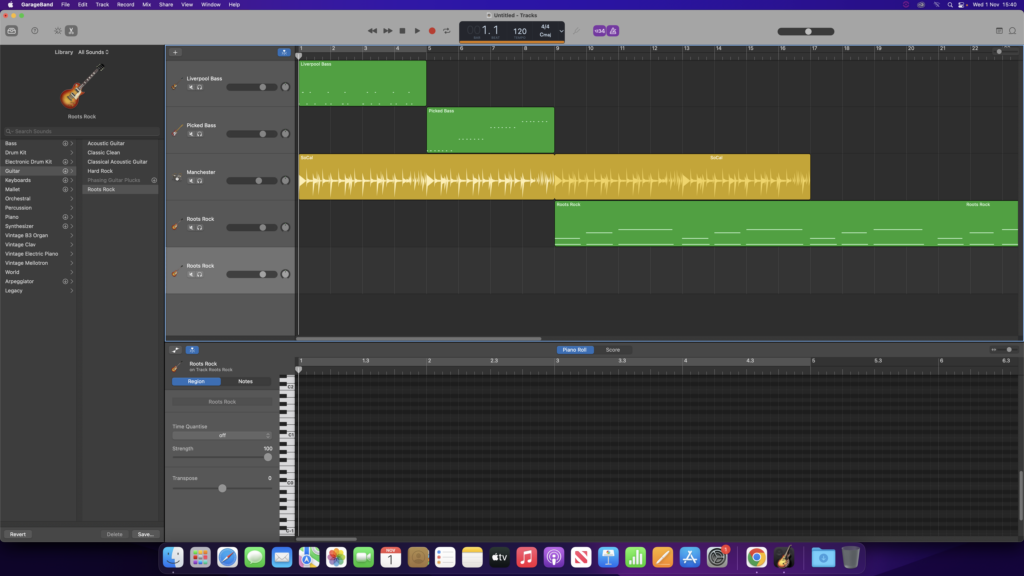Open the Time Quantize dropdown
The image size is (1024, 576).
pyautogui.click(x=222, y=435)
